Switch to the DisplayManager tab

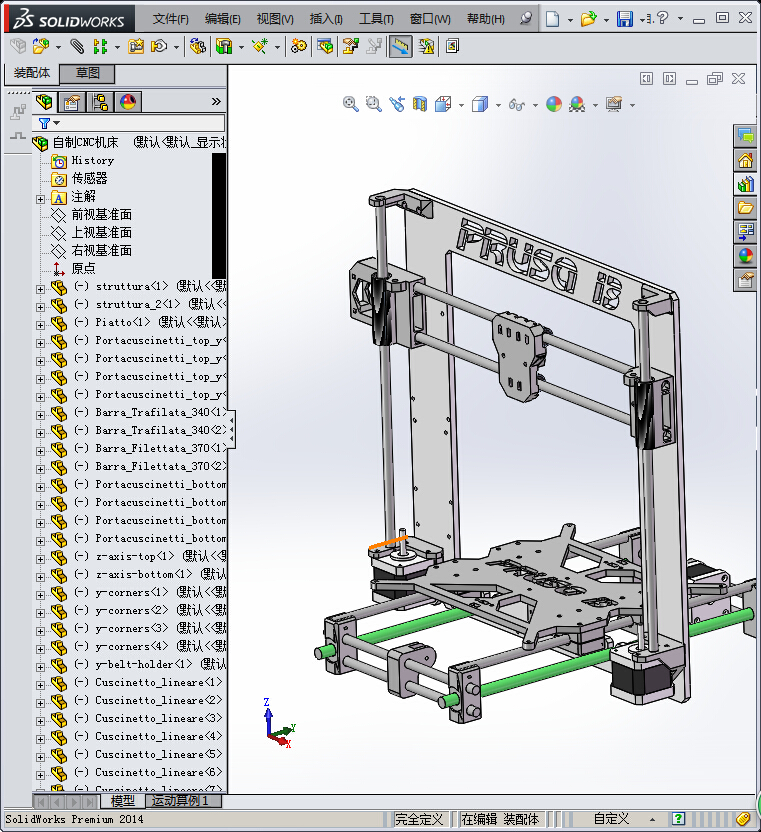[x=128, y=101]
